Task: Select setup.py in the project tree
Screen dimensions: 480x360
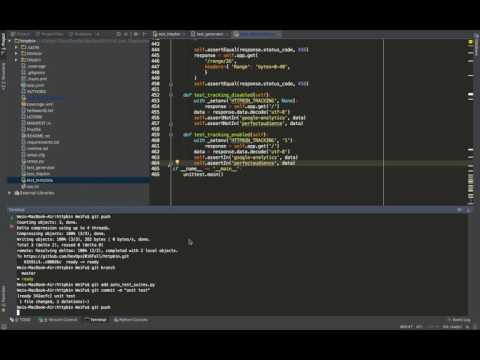Action: pyautogui.click(x=33, y=161)
